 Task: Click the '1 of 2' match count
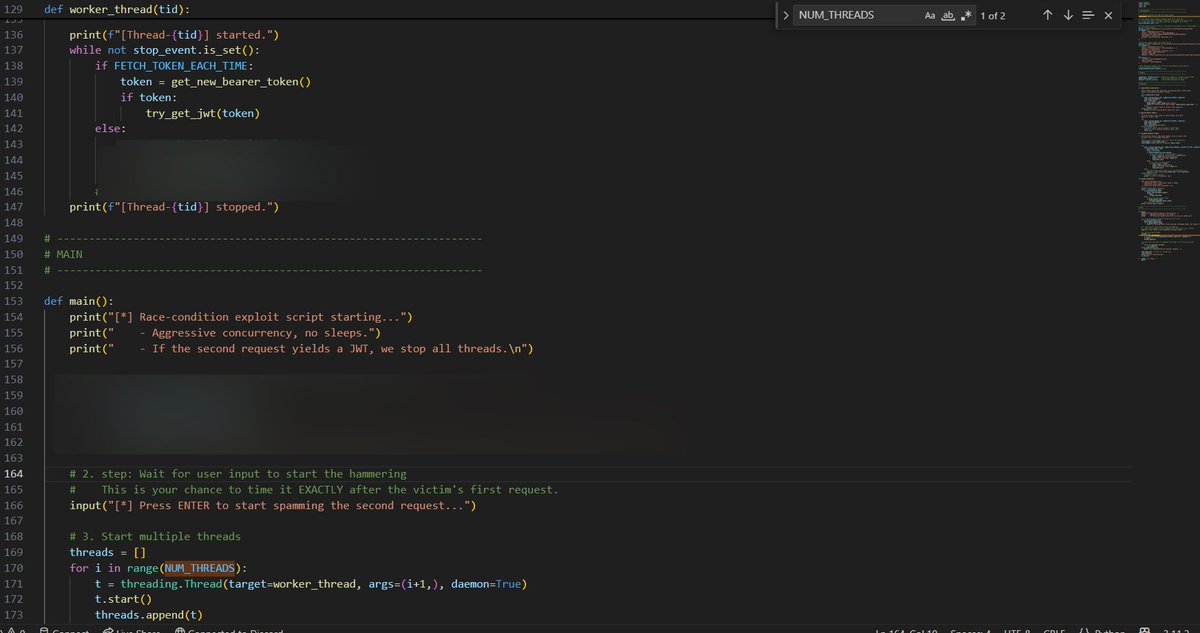993,16
